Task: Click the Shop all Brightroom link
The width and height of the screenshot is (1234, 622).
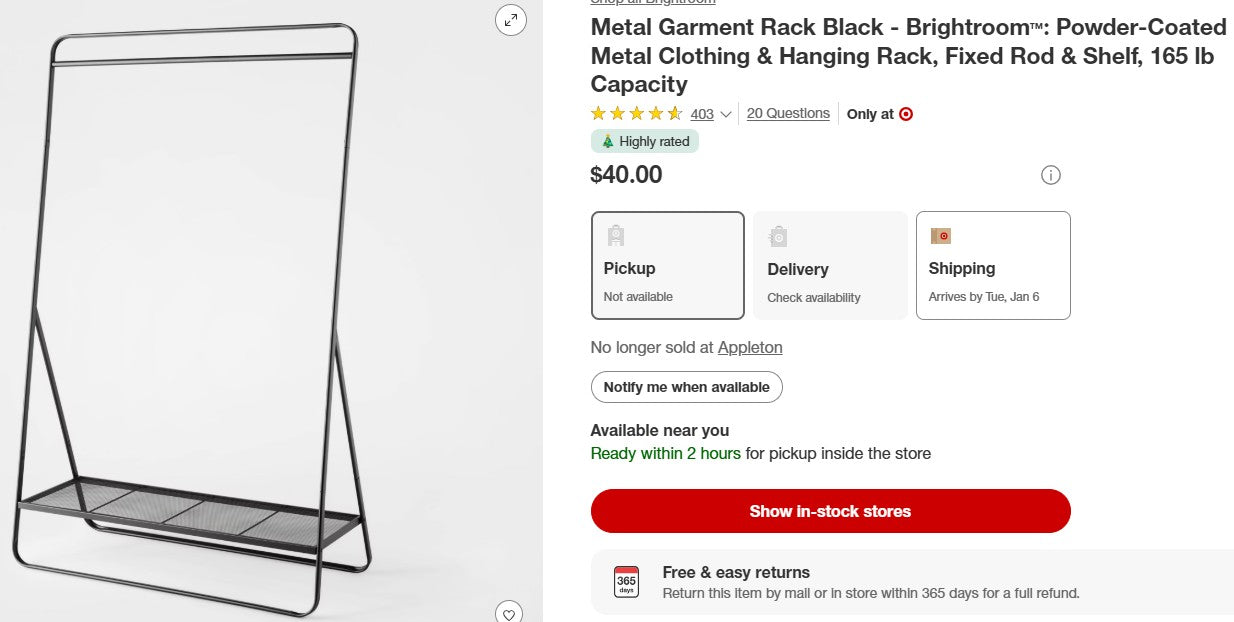Action: tap(652, 2)
